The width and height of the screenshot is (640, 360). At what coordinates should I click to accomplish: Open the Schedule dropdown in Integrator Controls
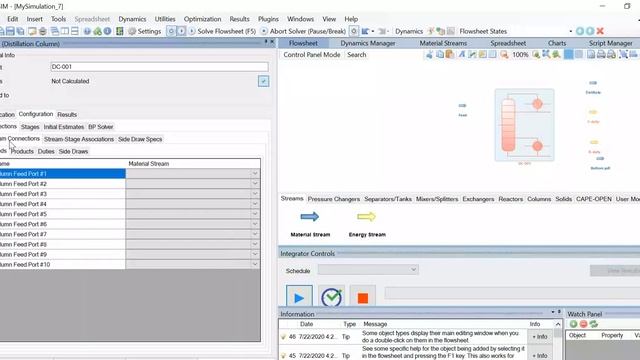[368, 270]
